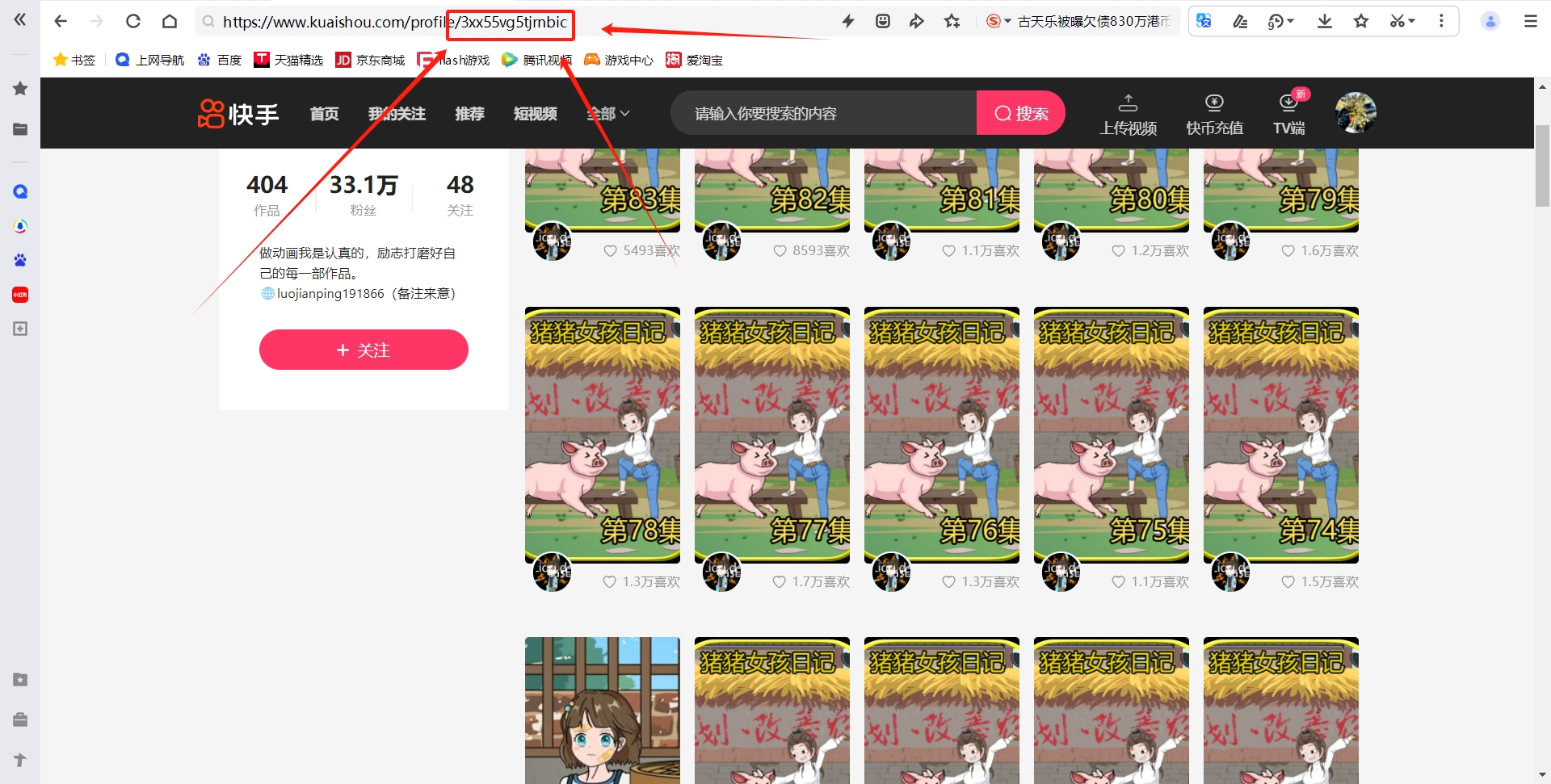Click the Kuaishou logo
This screenshot has height=784, width=1551.
(238, 114)
